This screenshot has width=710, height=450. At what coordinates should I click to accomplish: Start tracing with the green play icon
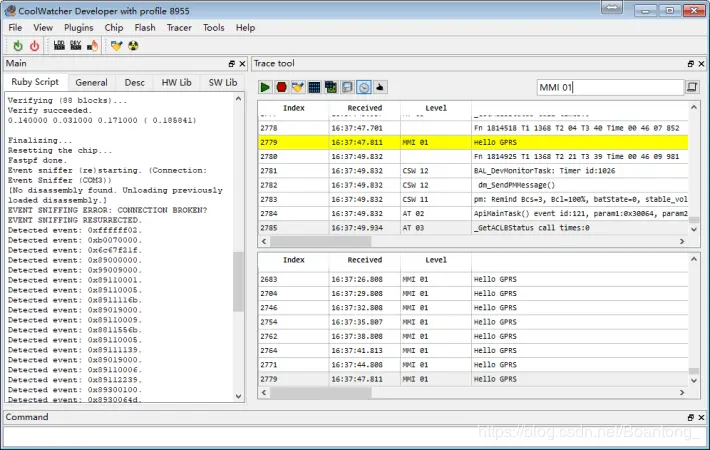[x=265, y=87]
